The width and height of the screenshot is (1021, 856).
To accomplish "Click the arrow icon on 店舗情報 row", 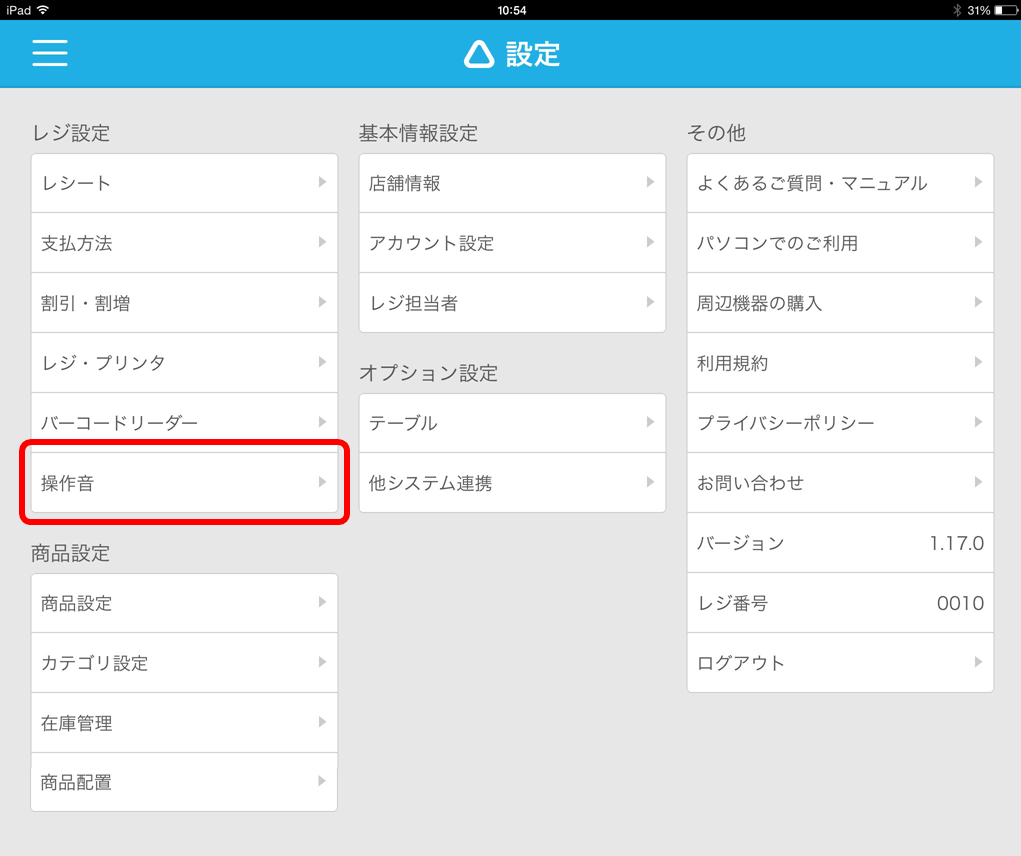I will pos(650,182).
